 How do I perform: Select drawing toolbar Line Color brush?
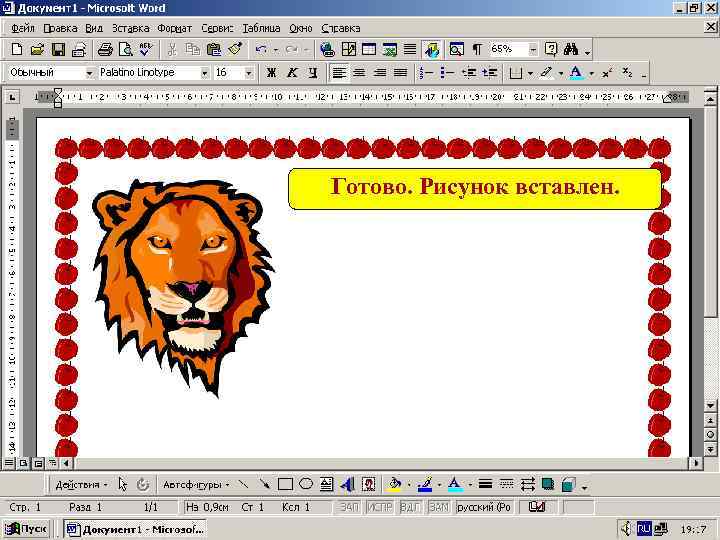(425, 484)
